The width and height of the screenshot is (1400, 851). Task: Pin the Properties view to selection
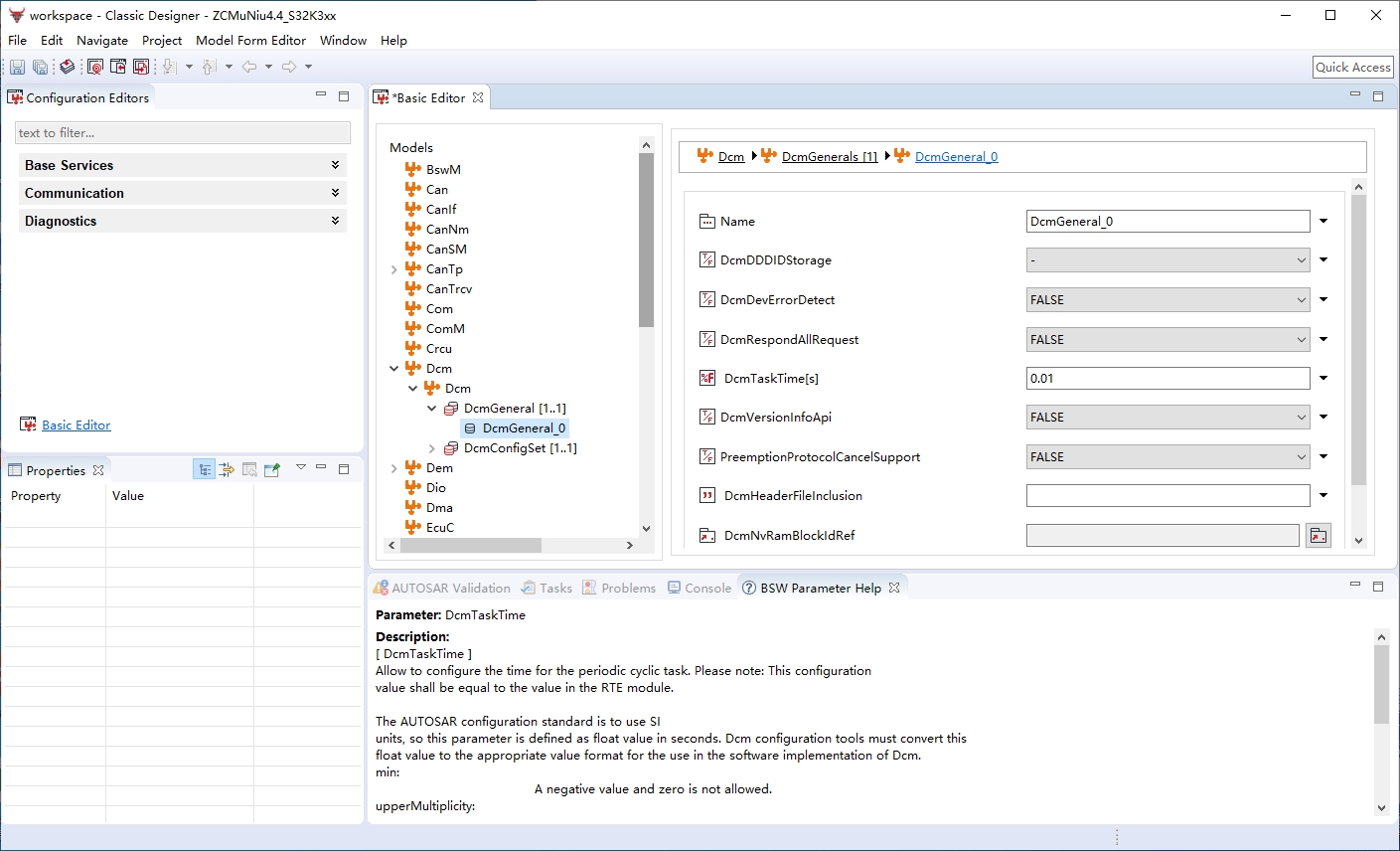[272, 469]
